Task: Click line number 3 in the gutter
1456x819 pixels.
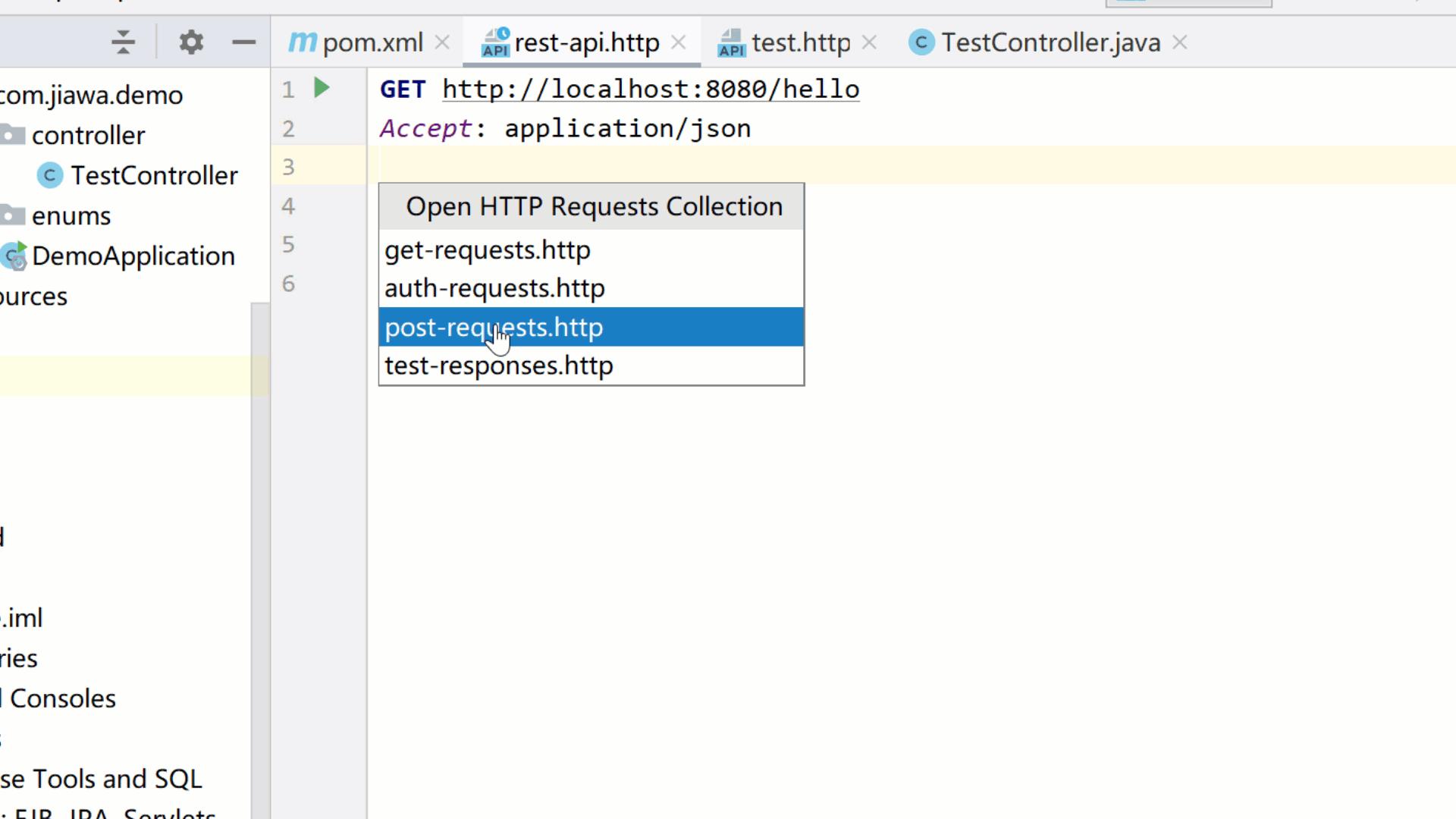Action: [x=287, y=167]
